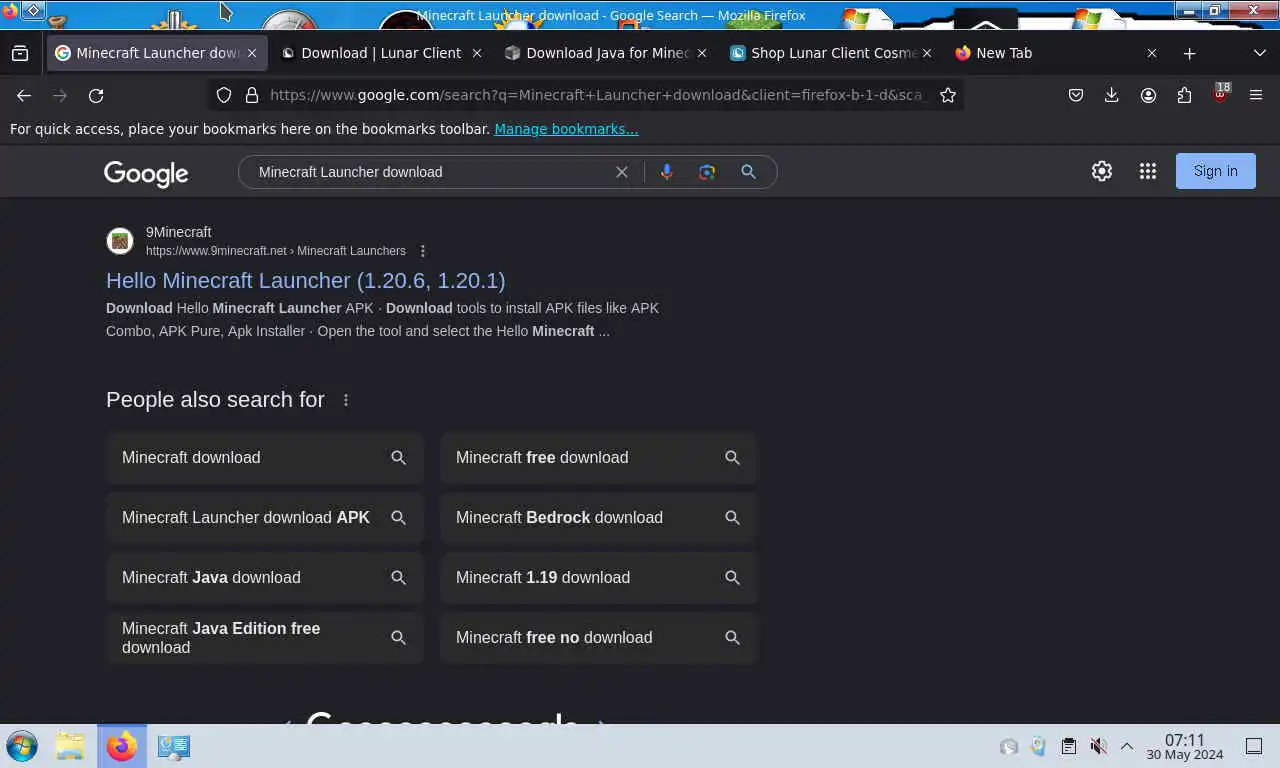Open the Firefox hamburger application menu

[x=1256, y=95]
